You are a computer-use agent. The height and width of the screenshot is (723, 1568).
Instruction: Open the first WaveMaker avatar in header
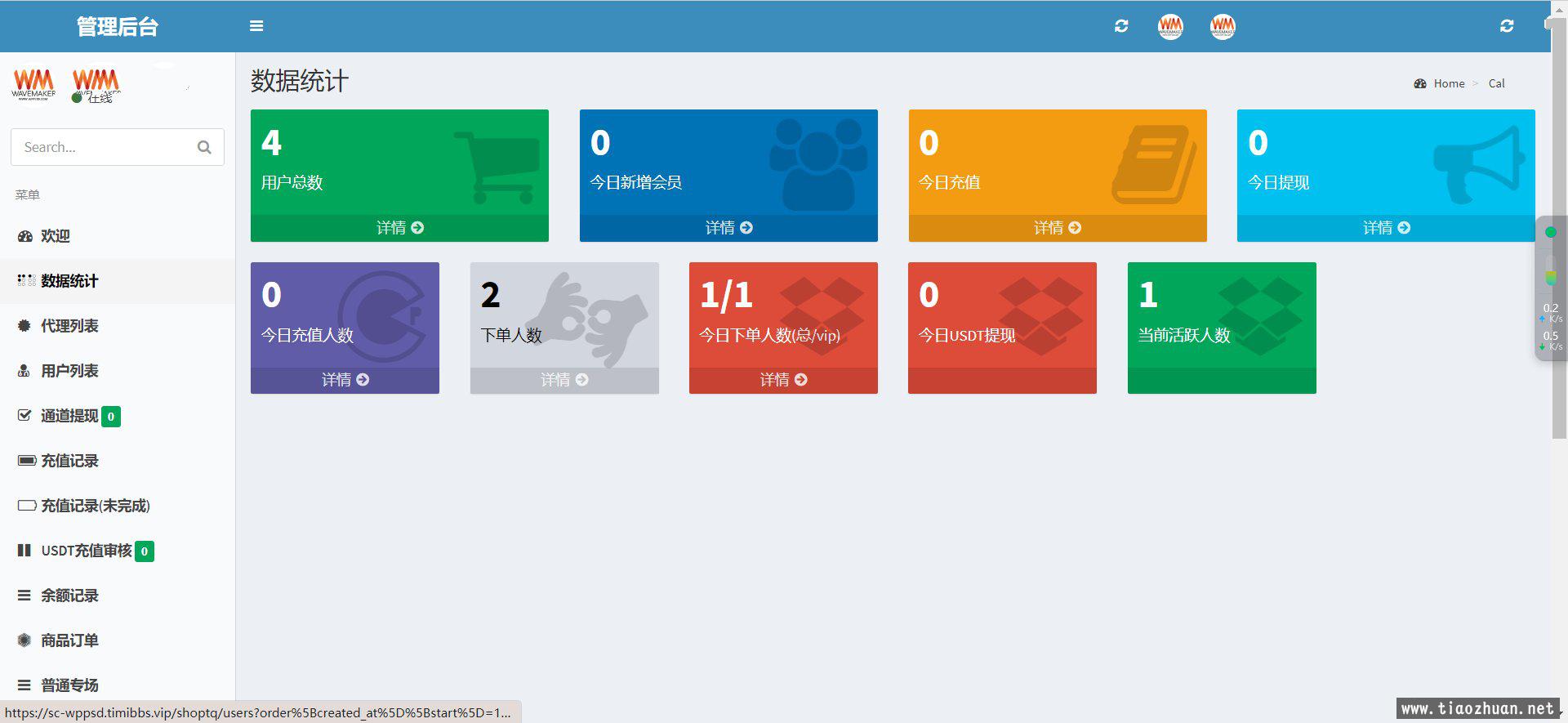(x=1170, y=26)
